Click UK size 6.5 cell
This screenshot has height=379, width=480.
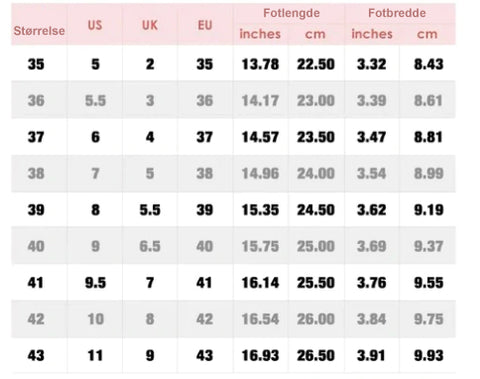click(150, 246)
